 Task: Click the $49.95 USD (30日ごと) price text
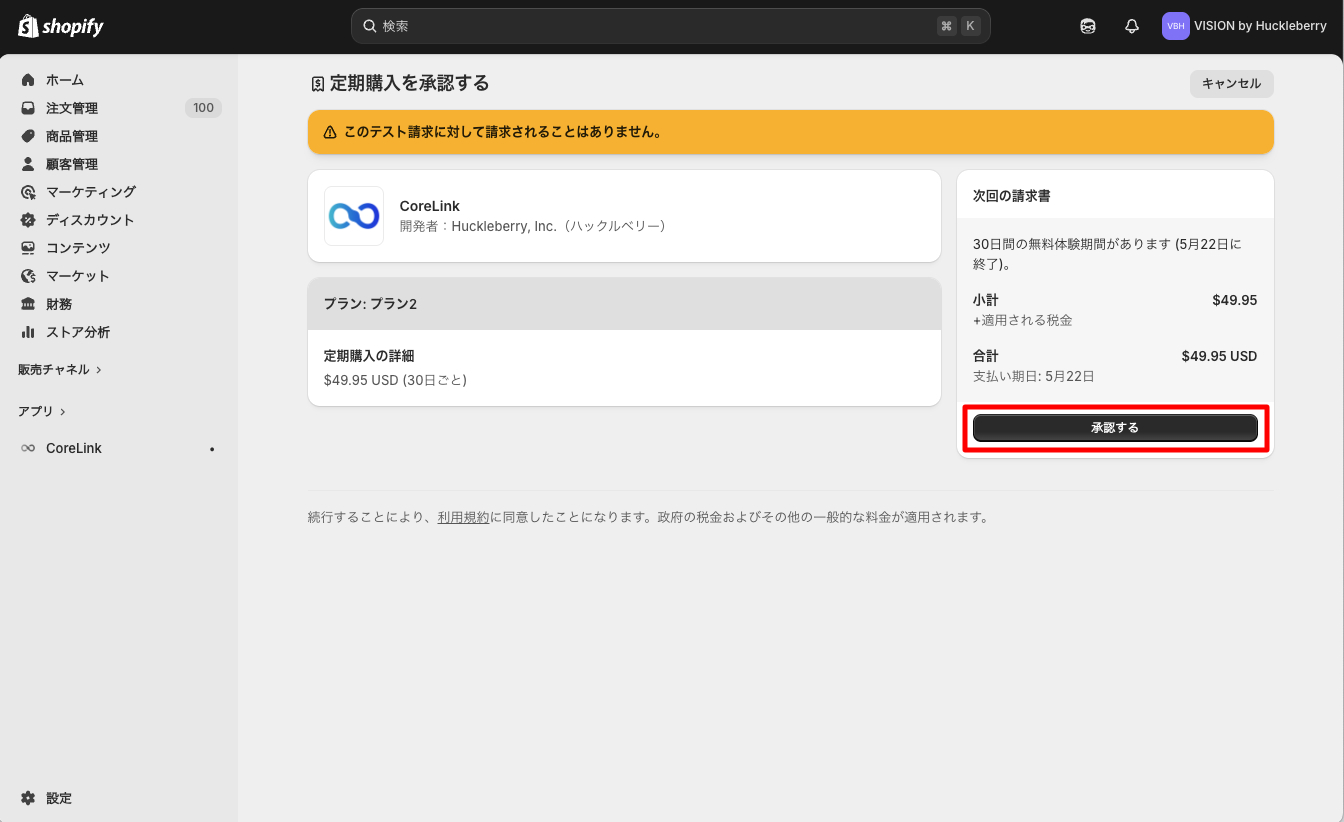[396, 380]
